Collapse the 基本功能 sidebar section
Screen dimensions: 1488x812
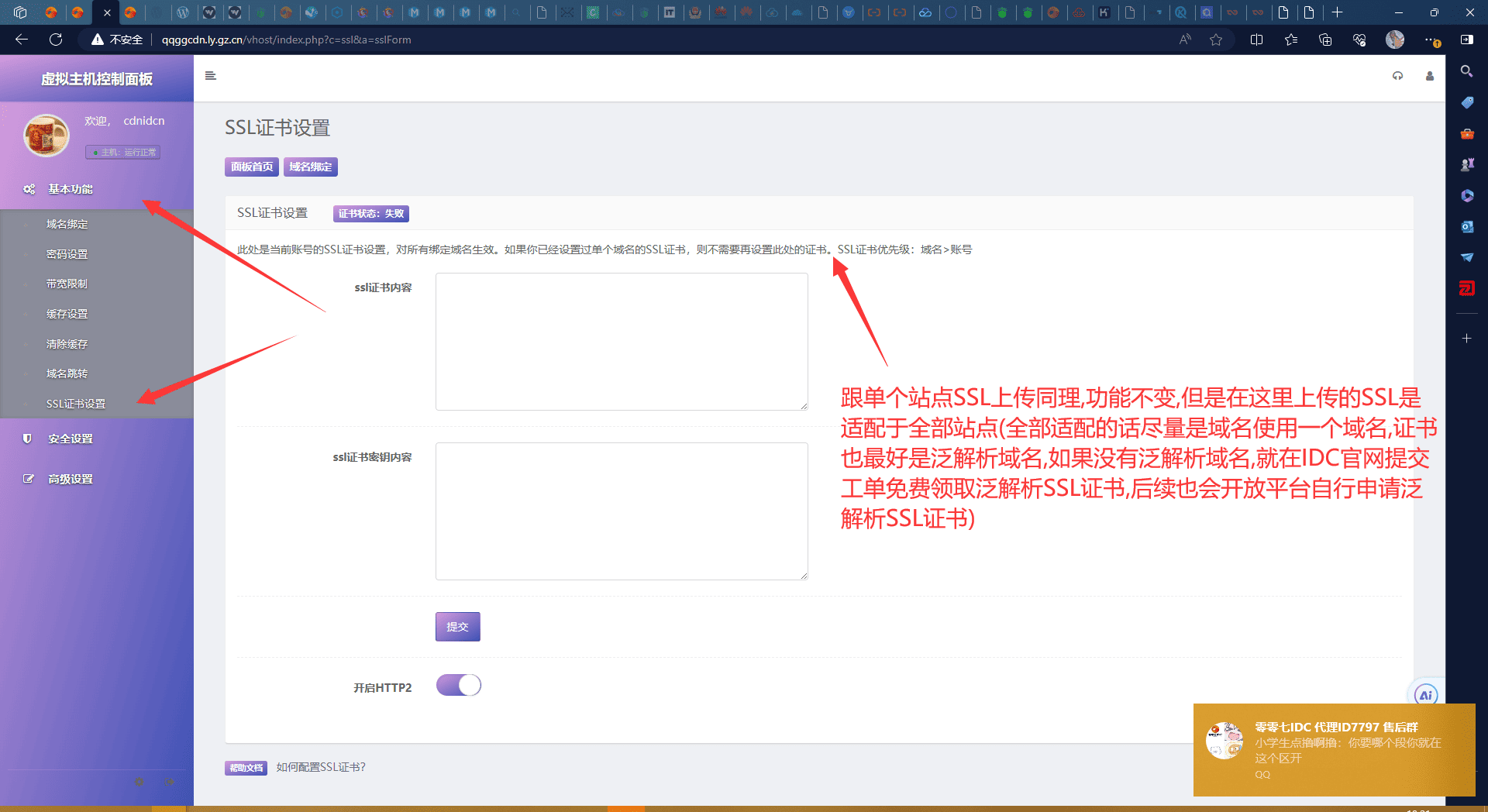tap(71, 189)
